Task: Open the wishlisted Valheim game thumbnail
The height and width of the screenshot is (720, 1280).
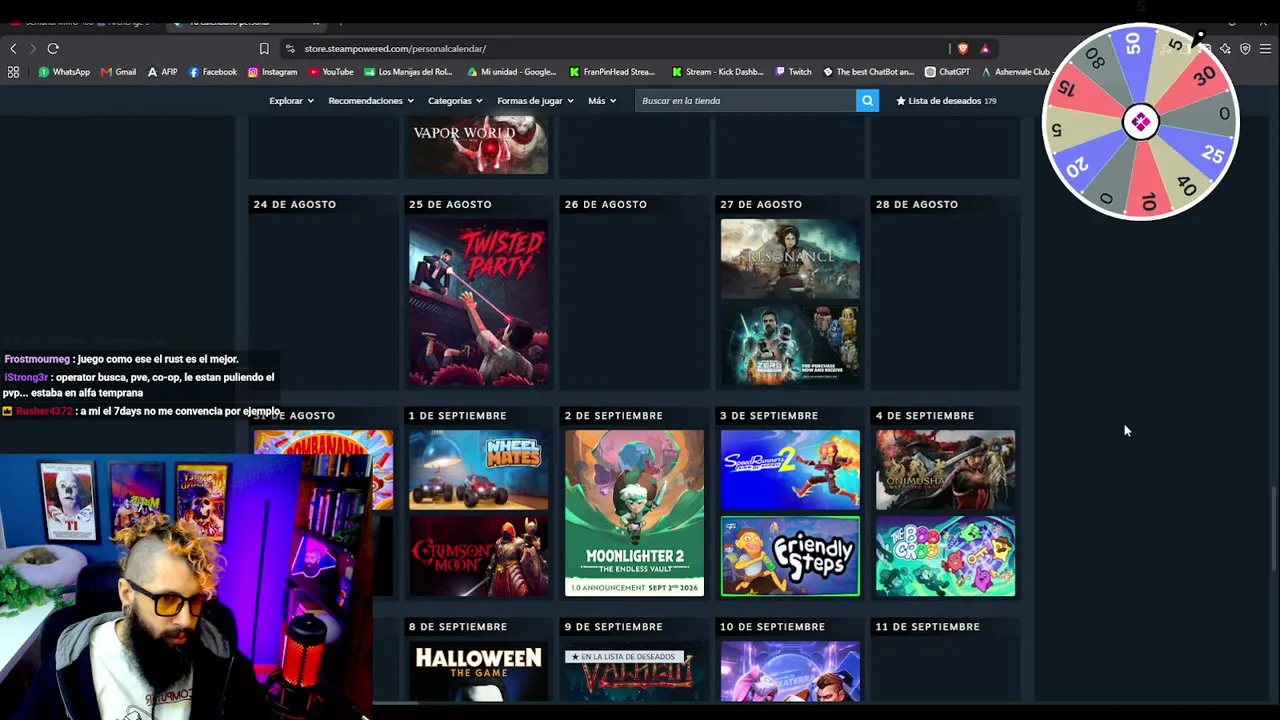Action: [x=634, y=671]
